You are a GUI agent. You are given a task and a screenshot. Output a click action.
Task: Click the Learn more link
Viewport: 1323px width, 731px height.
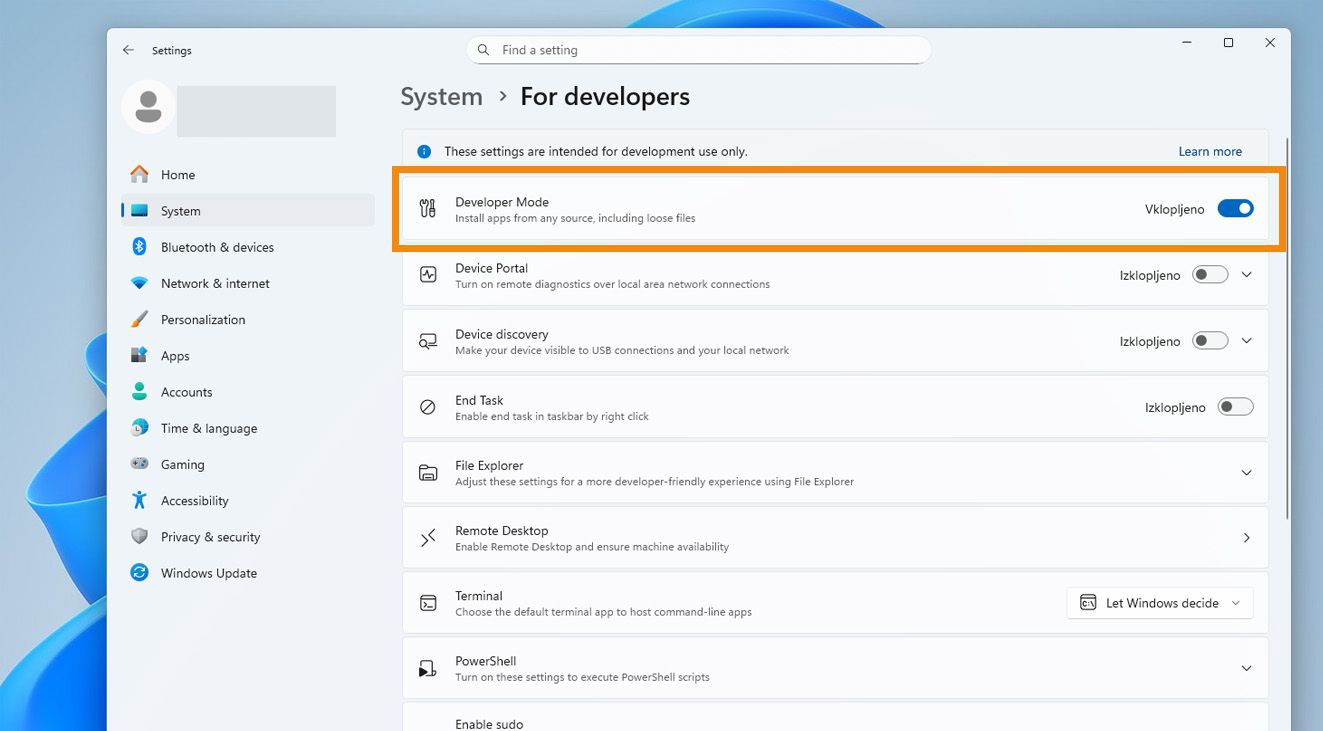(x=1210, y=152)
